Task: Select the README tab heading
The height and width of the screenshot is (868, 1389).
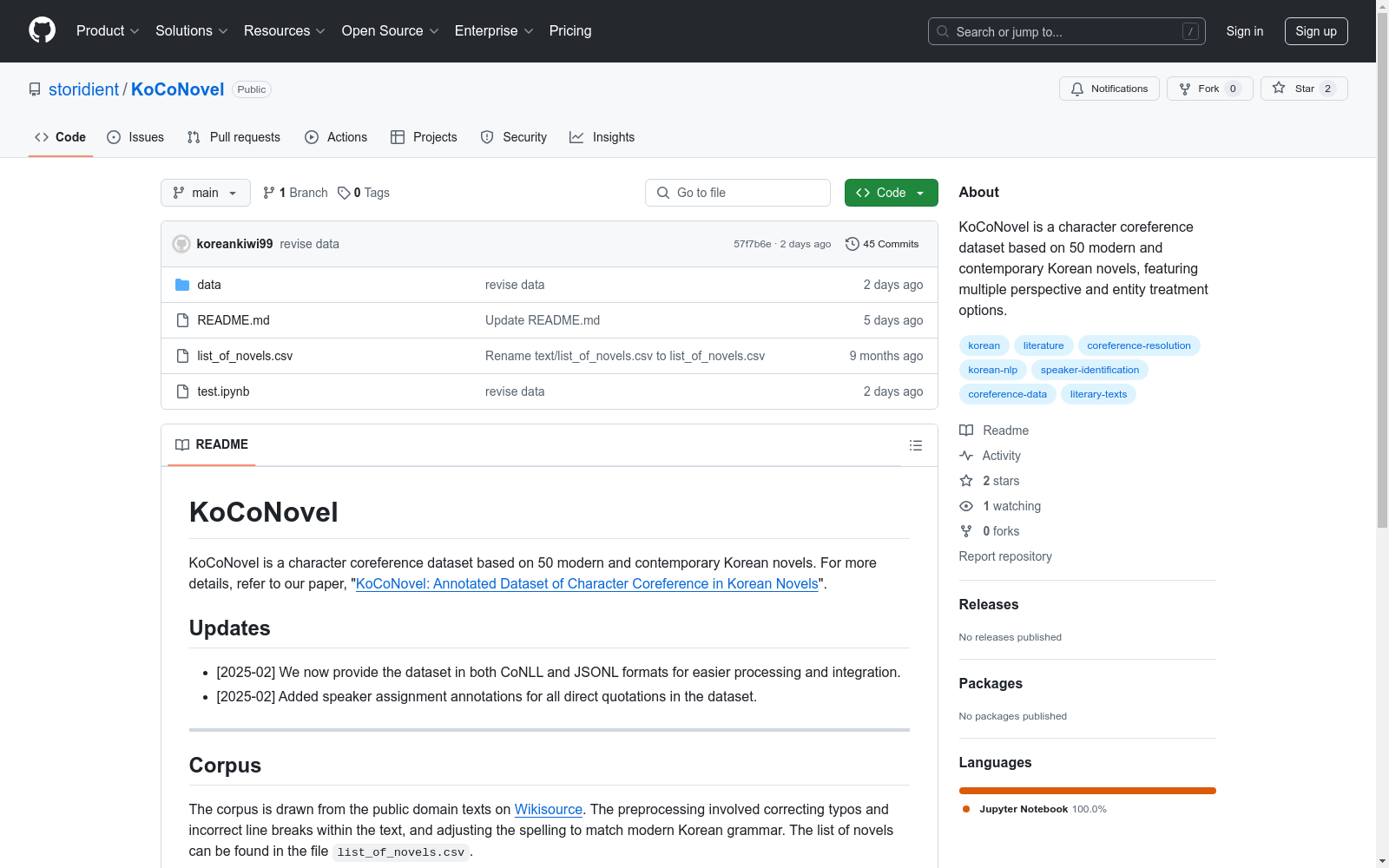Action: coord(212,444)
